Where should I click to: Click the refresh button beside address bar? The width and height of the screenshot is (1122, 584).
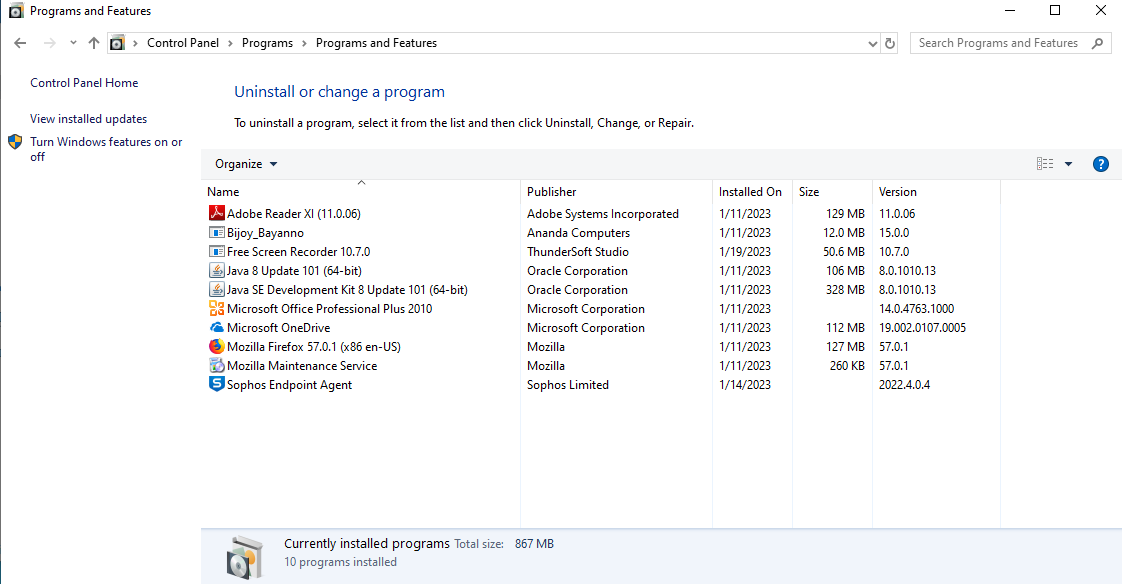point(890,43)
